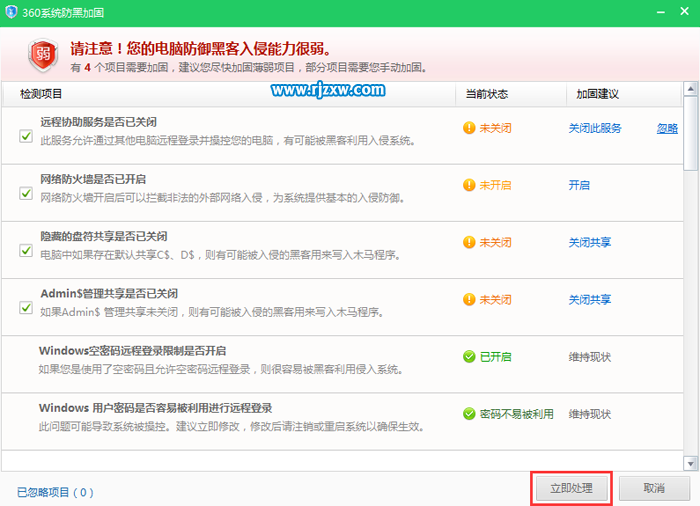Click green check icon beside 密码不易被利用

469,414
